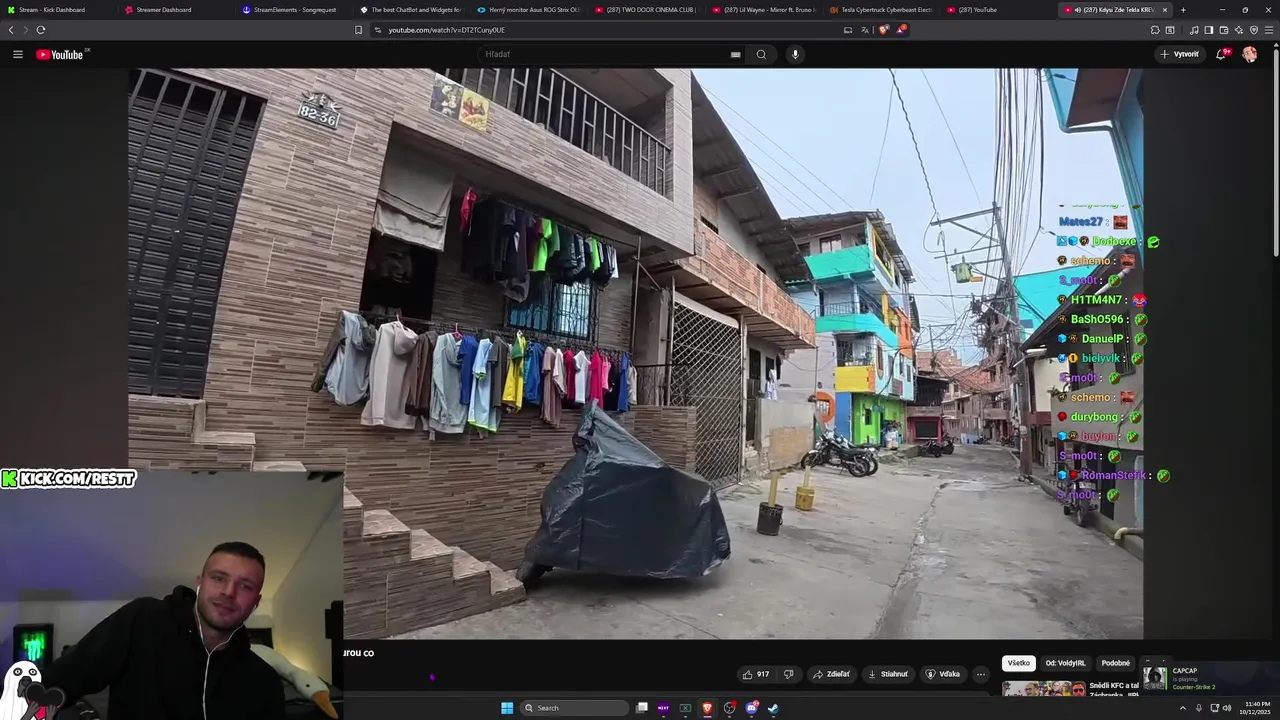Screen dimensions: 1280x720
Task: Select the Podobné filter chip
Action: point(1115,663)
